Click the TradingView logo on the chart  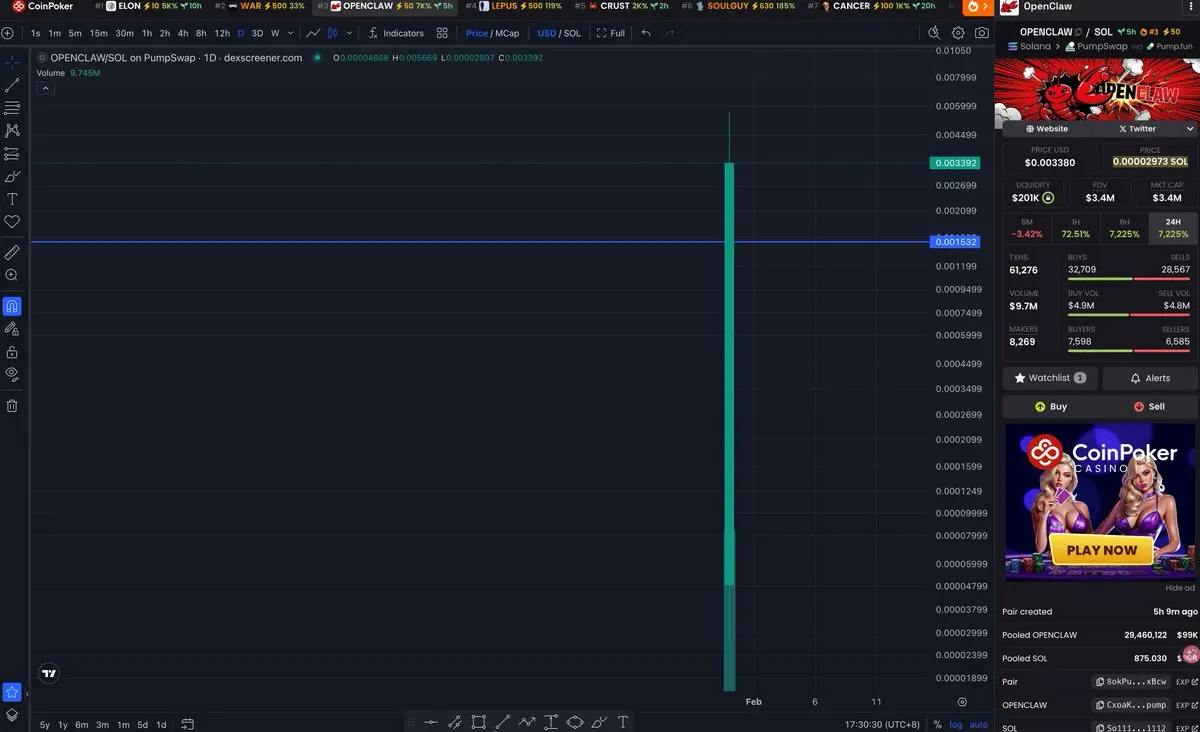tap(47, 674)
